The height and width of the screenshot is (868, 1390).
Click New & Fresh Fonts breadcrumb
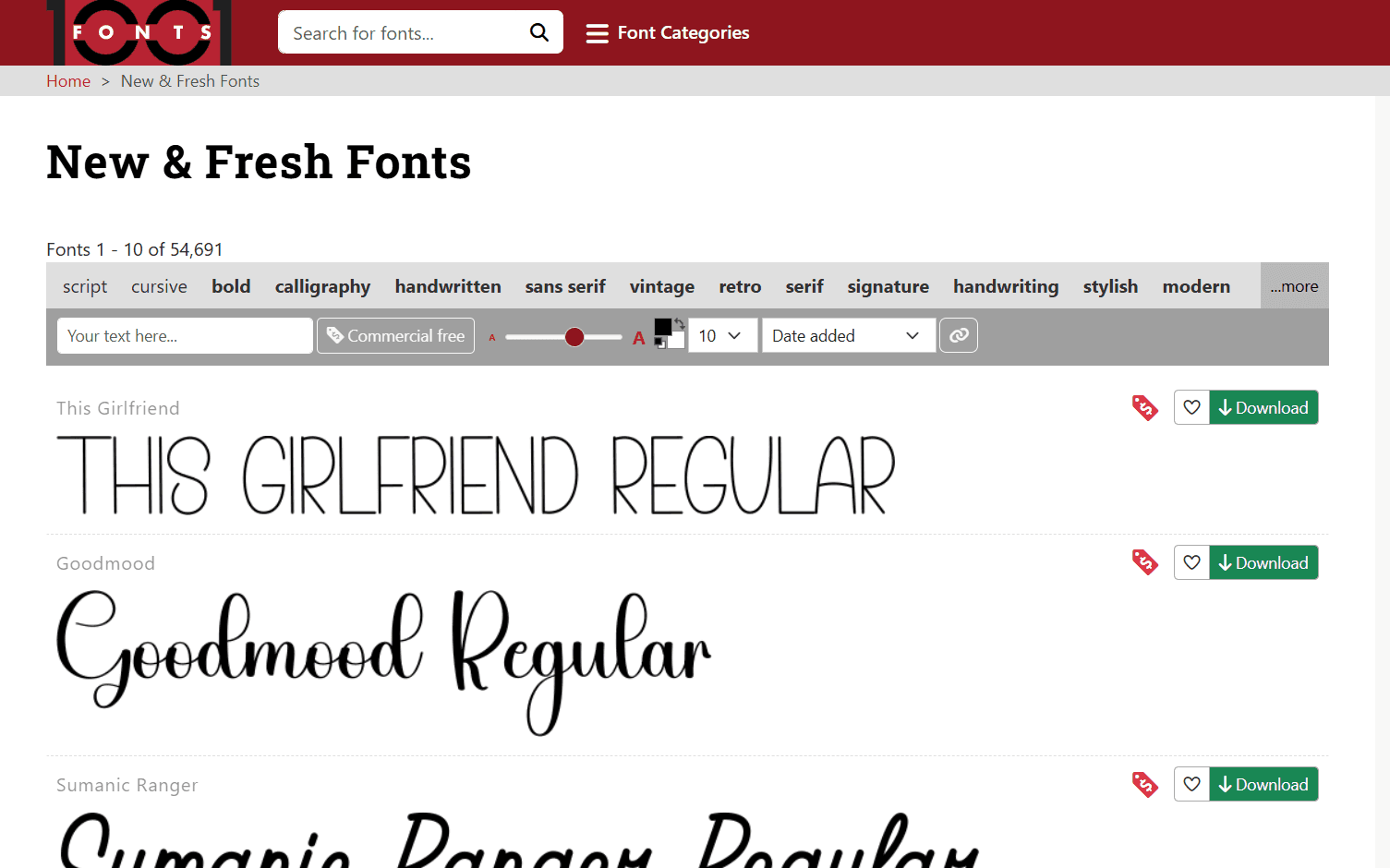[x=190, y=81]
